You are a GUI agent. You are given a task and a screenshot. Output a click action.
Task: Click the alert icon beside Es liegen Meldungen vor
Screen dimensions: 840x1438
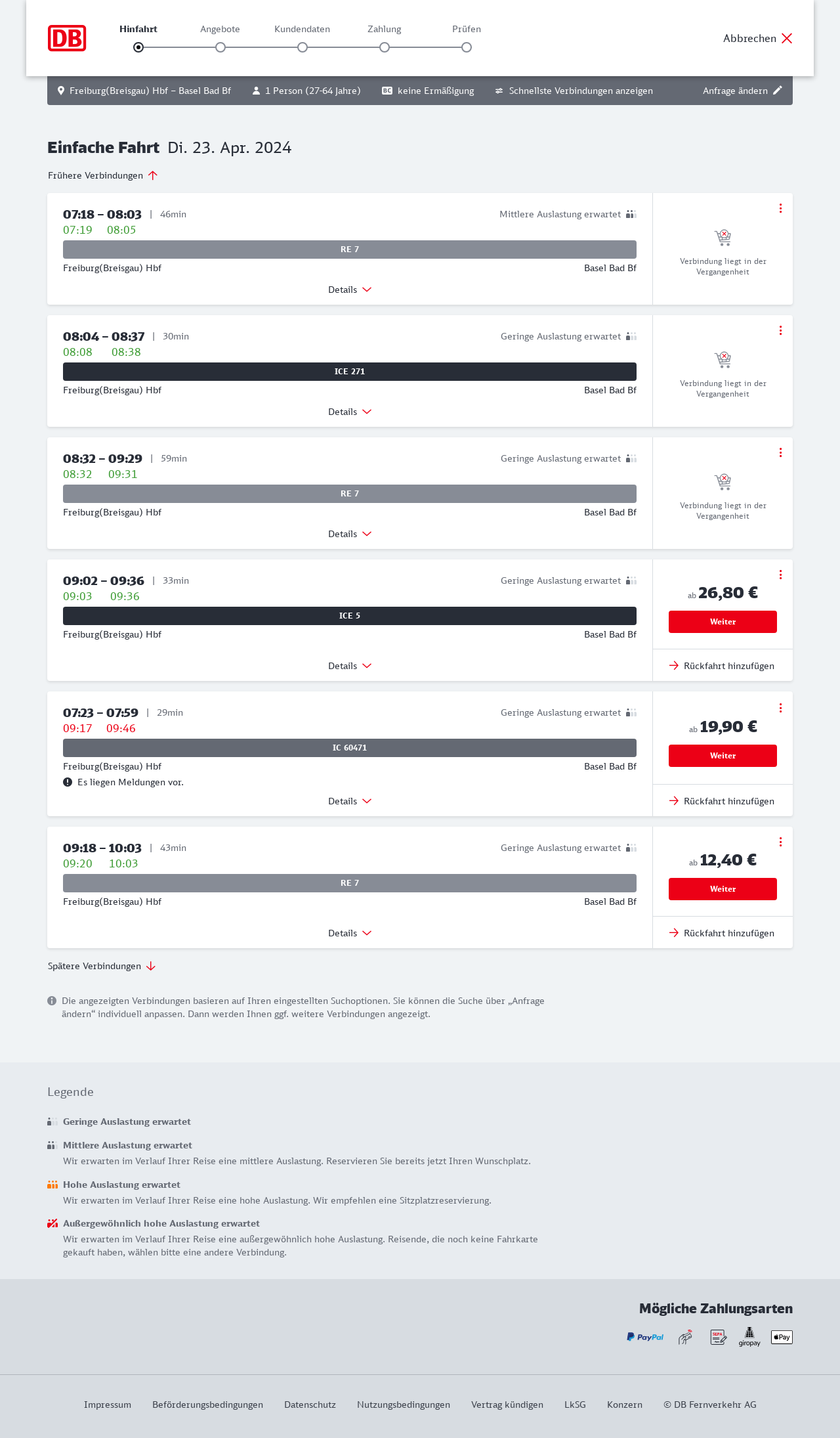point(68,782)
